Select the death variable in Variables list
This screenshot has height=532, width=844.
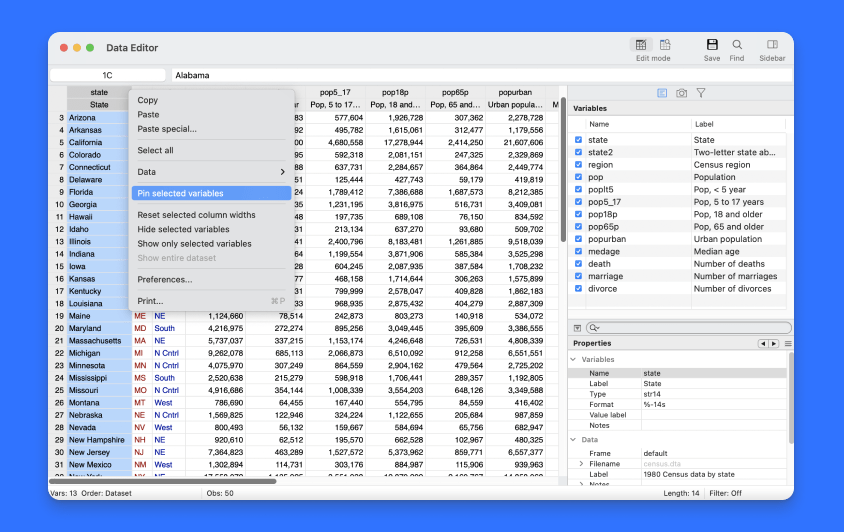click(x=681, y=263)
